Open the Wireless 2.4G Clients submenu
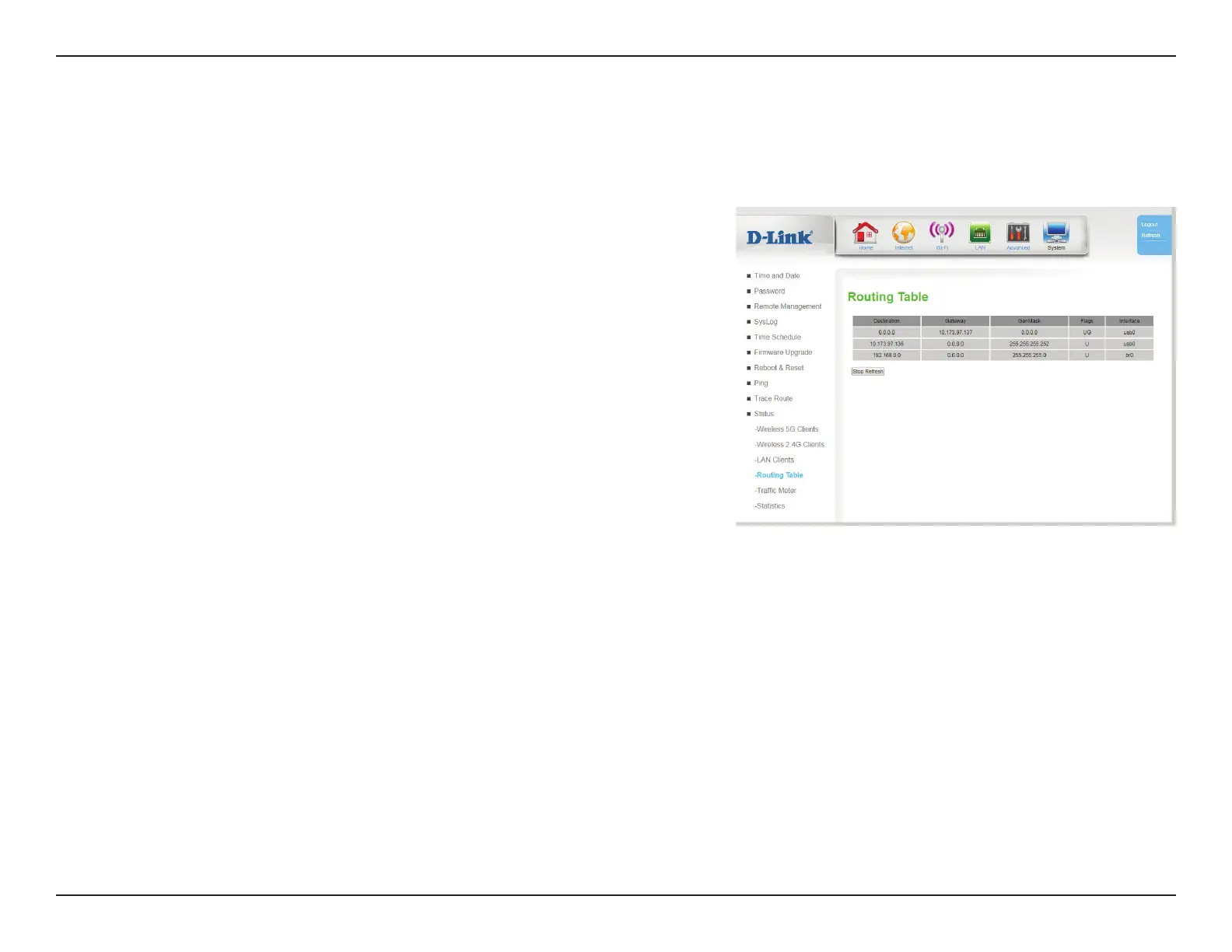This screenshot has width=1232, height=952. click(789, 445)
